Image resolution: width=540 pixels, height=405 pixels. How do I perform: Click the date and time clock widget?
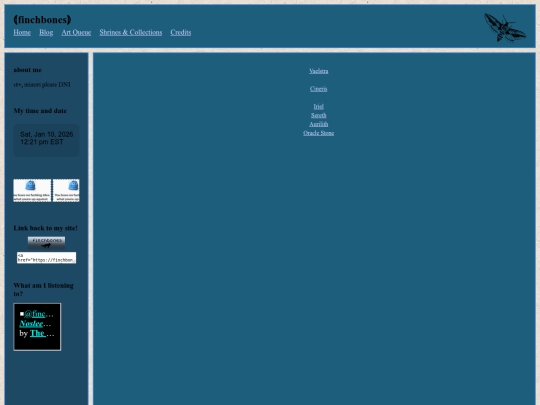pos(46,140)
